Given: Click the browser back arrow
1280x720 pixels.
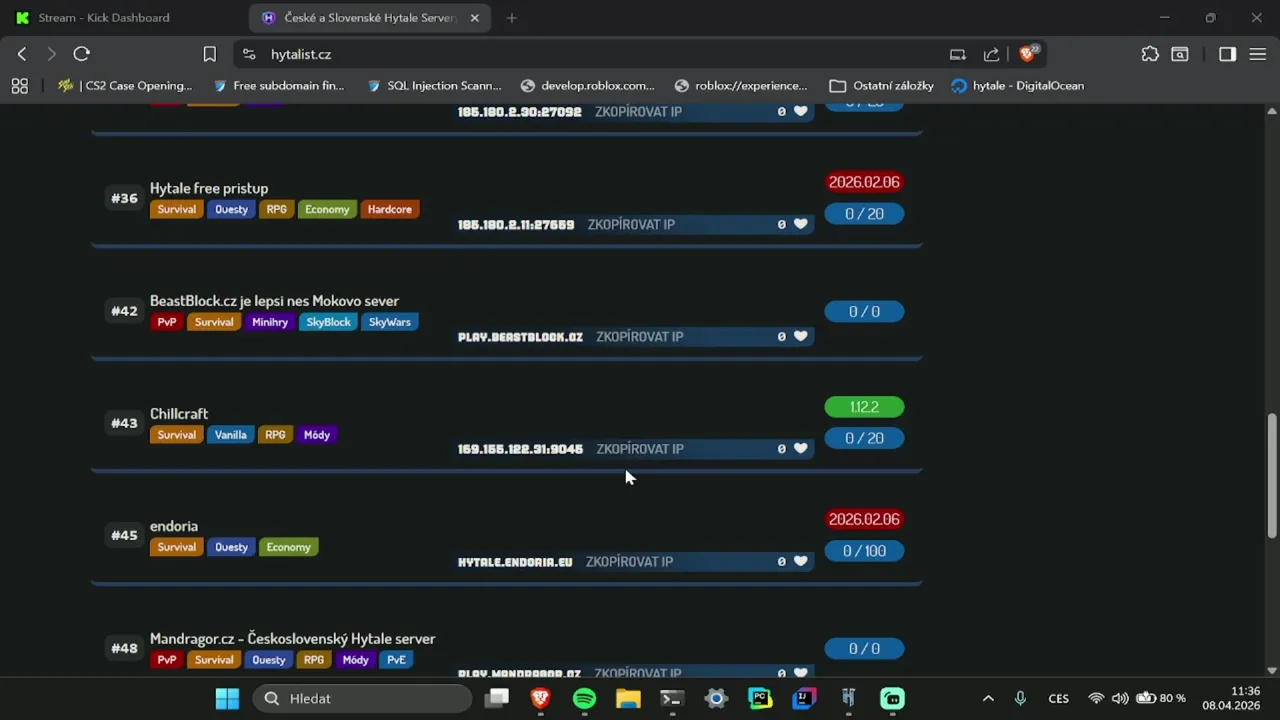Looking at the screenshot, I should click(22, 54).
